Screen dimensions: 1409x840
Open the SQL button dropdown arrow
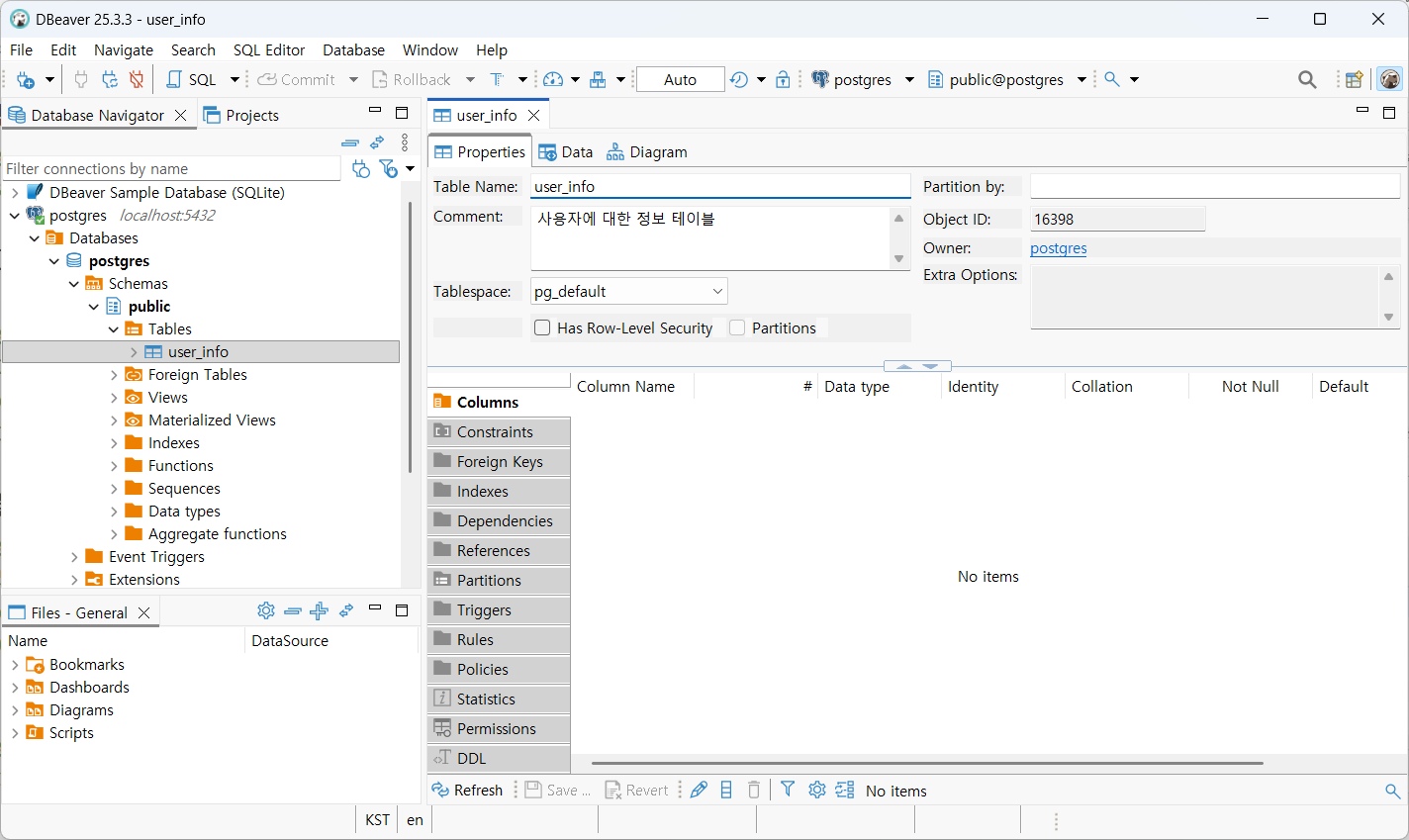(x=235, y=79)
